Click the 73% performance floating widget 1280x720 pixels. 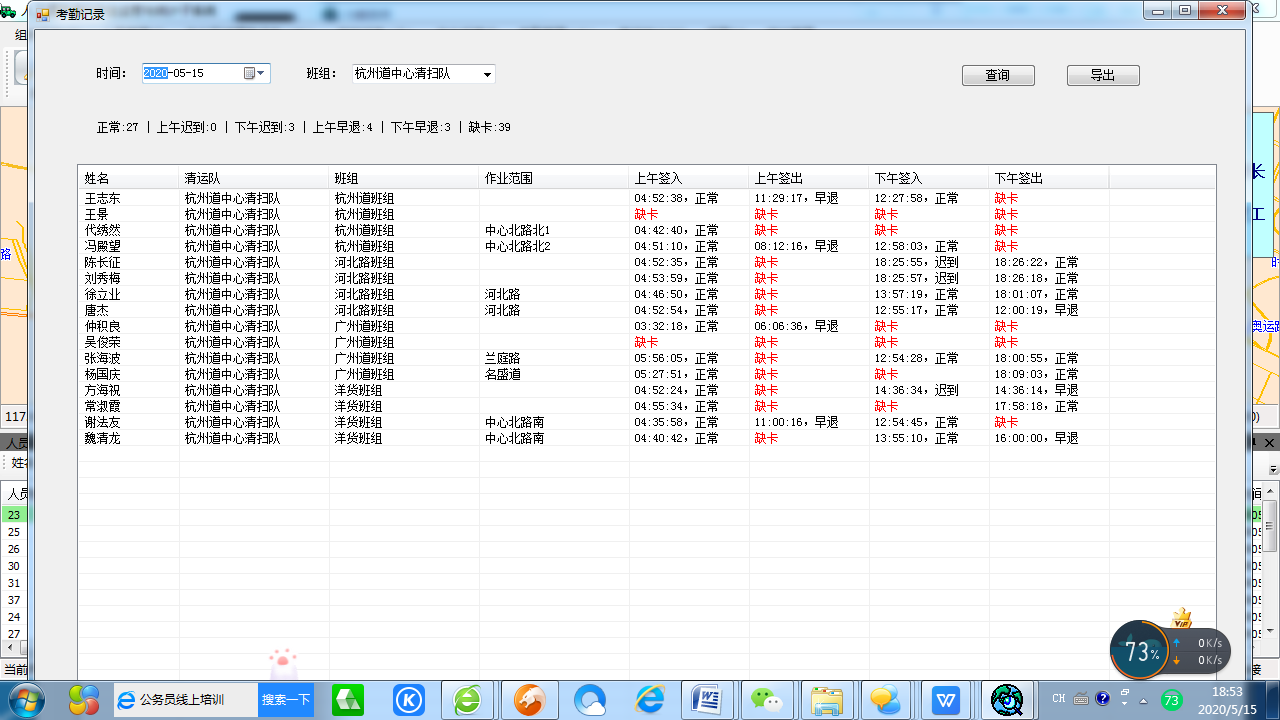coord(1140,651)
